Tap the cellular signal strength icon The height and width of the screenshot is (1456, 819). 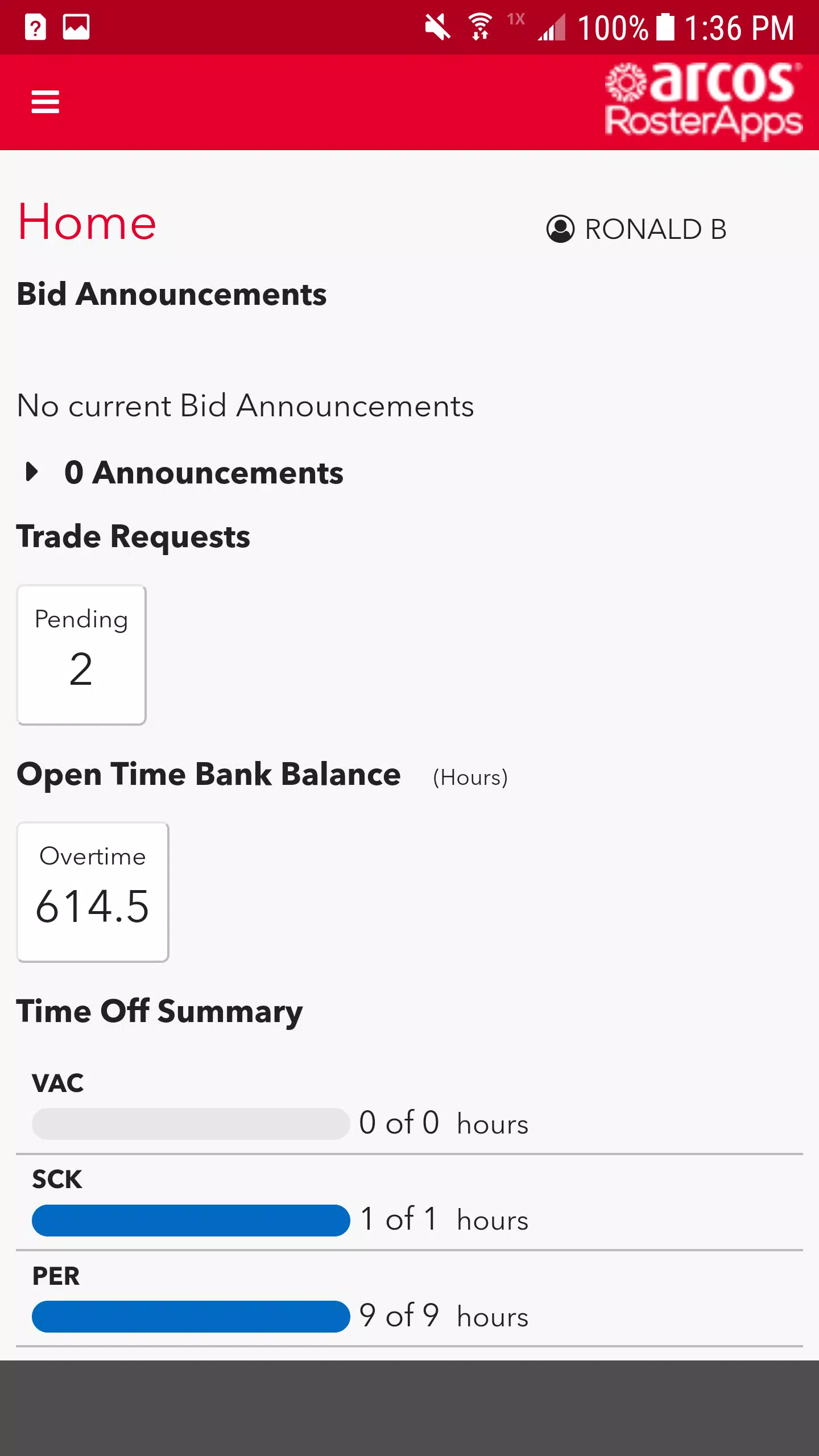click(552, 27)
